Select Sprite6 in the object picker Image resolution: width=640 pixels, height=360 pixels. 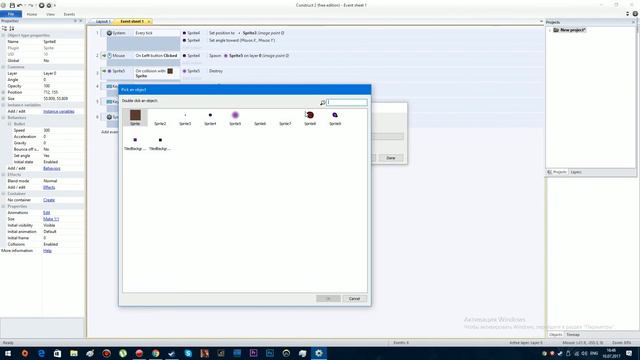click(260, 118)
